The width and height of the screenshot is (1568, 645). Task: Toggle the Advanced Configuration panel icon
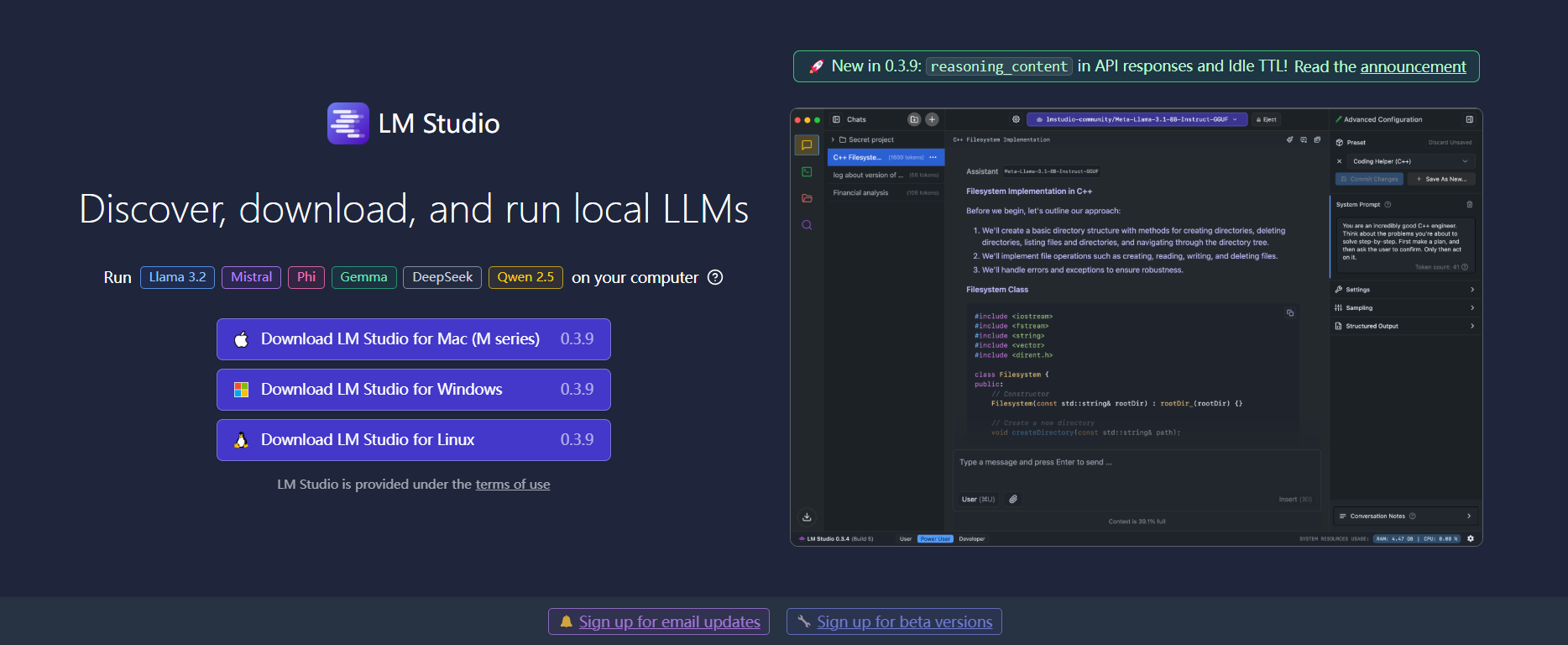point(1469,120)
